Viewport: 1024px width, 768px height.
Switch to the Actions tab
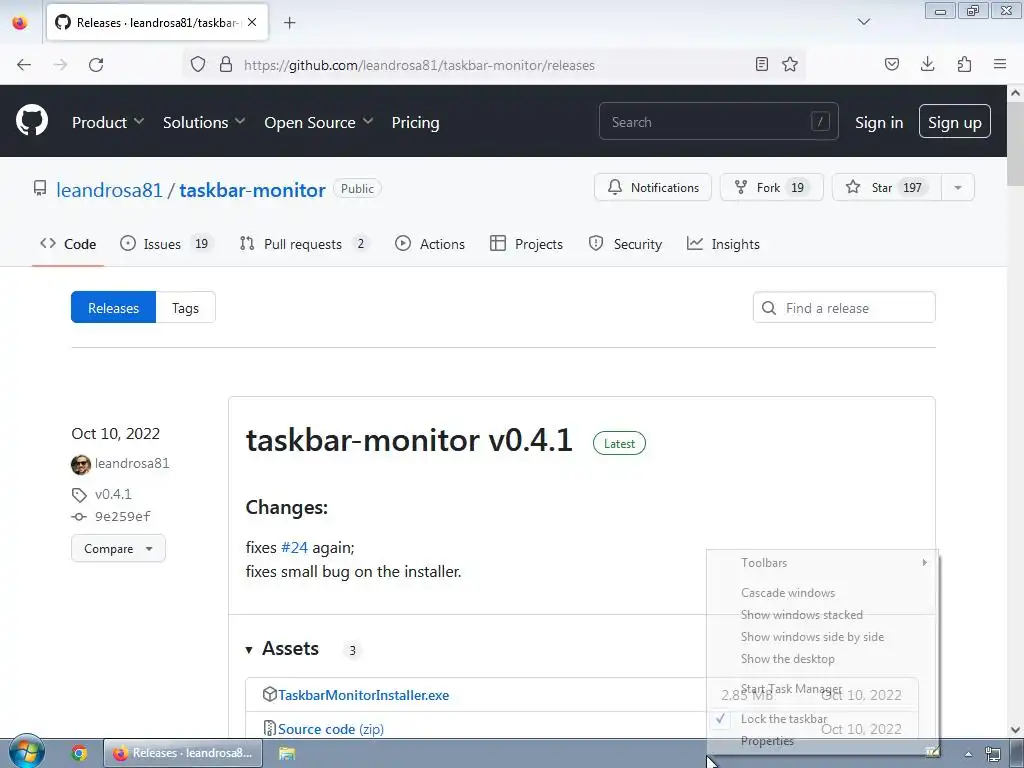pos(430,244)
